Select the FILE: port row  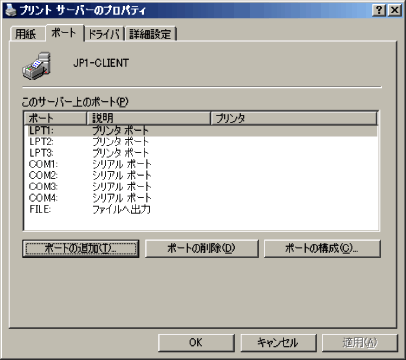[x=201, y=209]
